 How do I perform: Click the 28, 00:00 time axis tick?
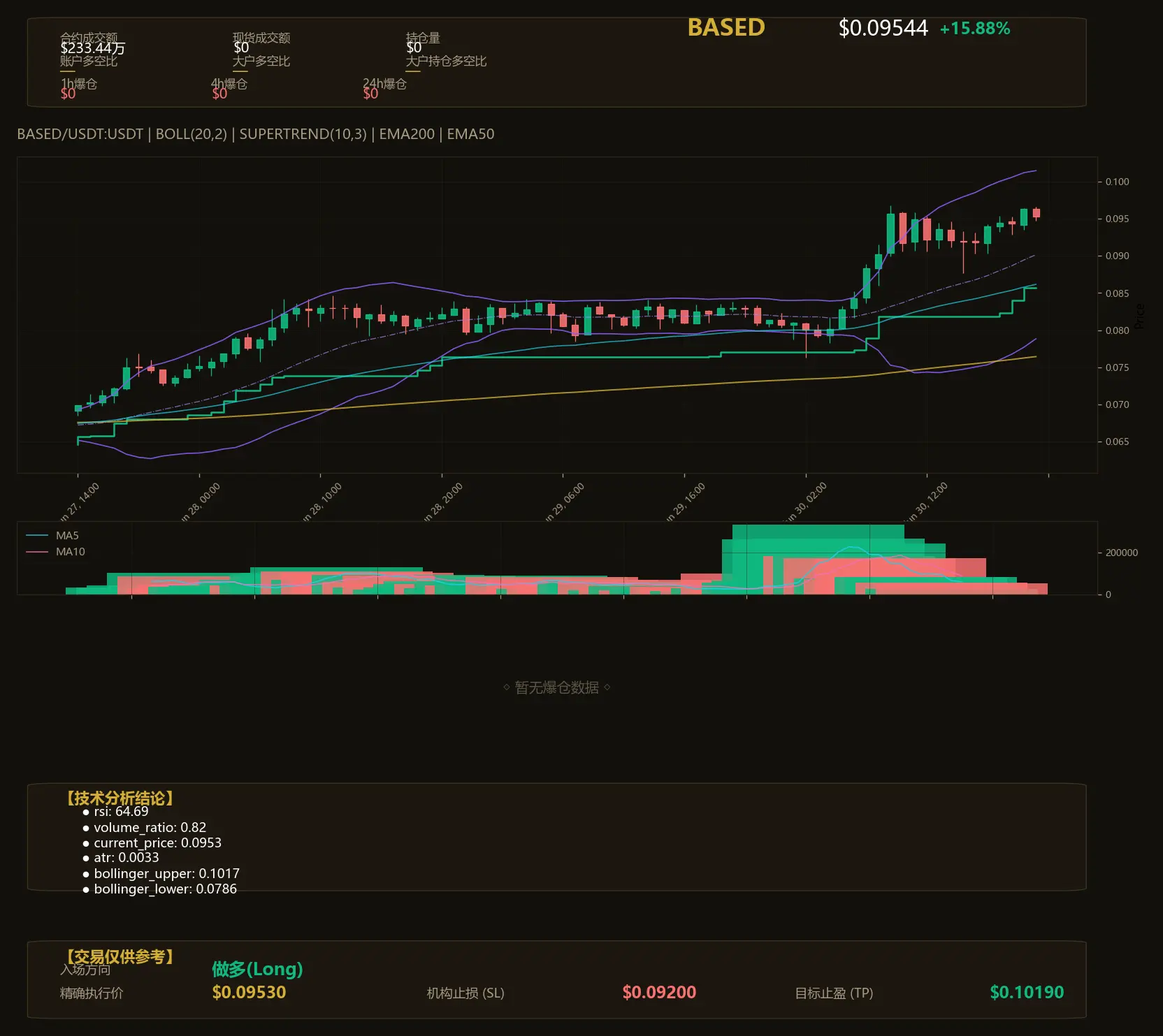point(201,502)
